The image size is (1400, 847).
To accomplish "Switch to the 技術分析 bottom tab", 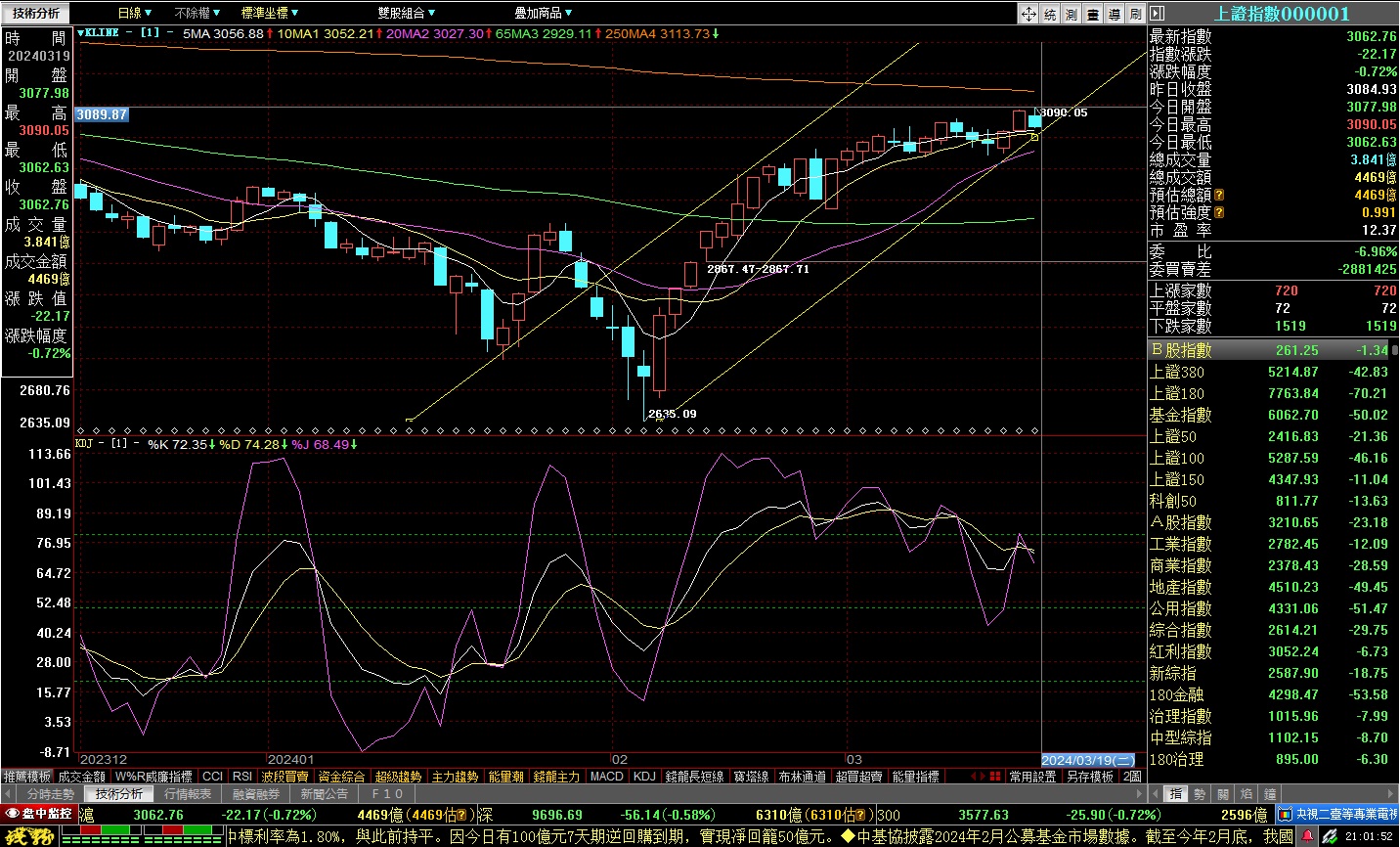I will pyautogui.click(x=119, y=794).
